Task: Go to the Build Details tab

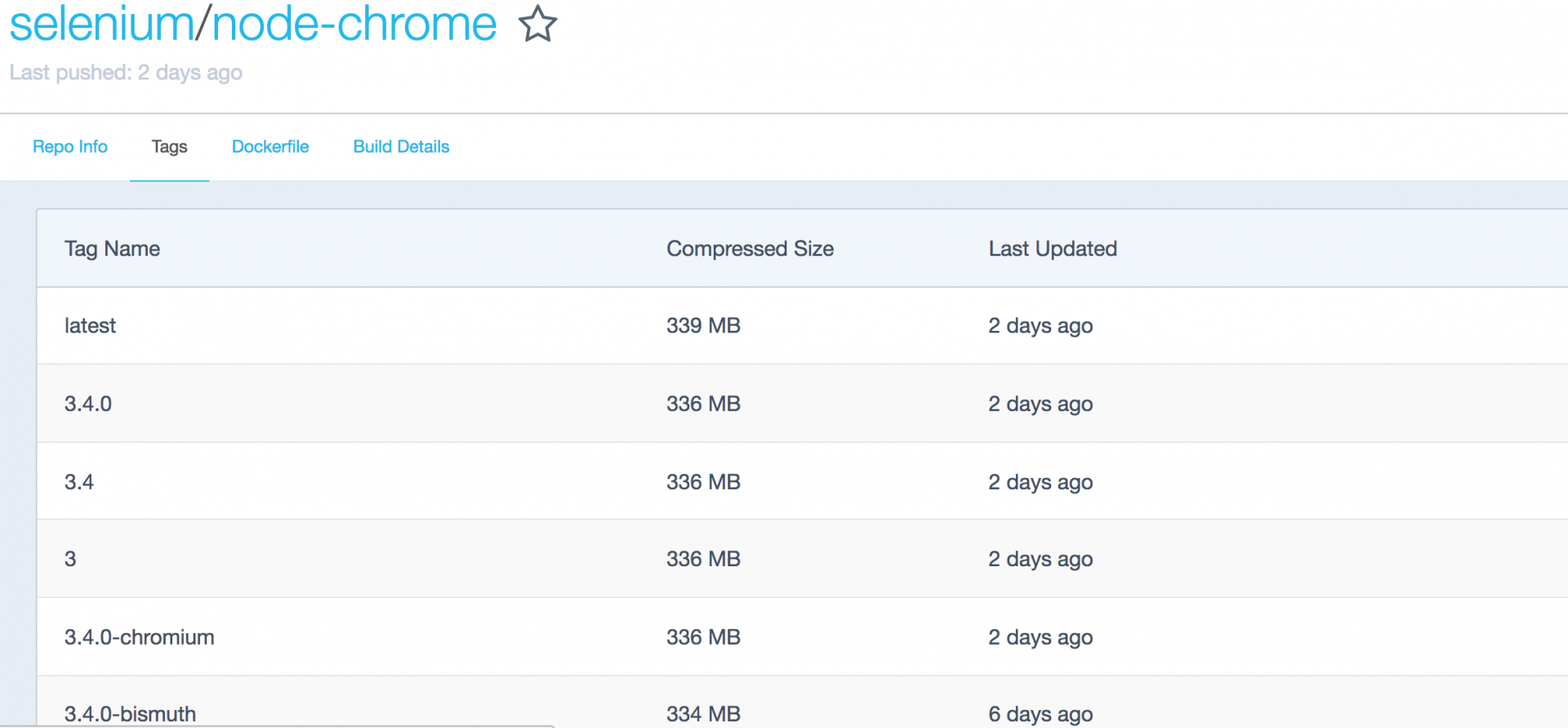Action: 401,147
